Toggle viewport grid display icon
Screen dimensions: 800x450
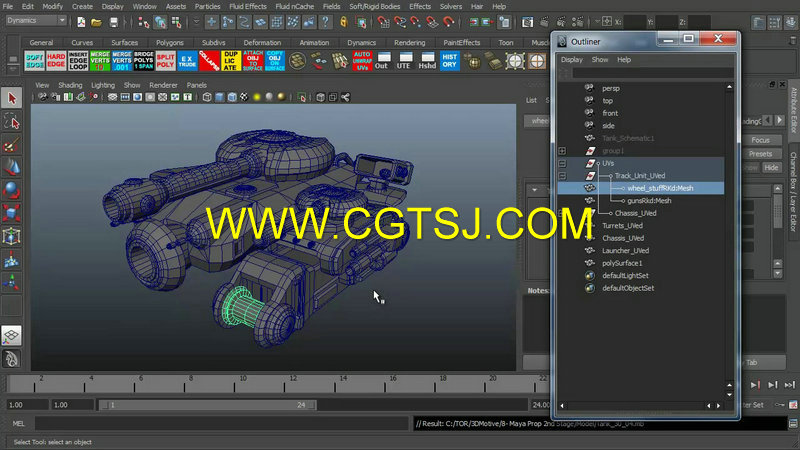[112, 97]
